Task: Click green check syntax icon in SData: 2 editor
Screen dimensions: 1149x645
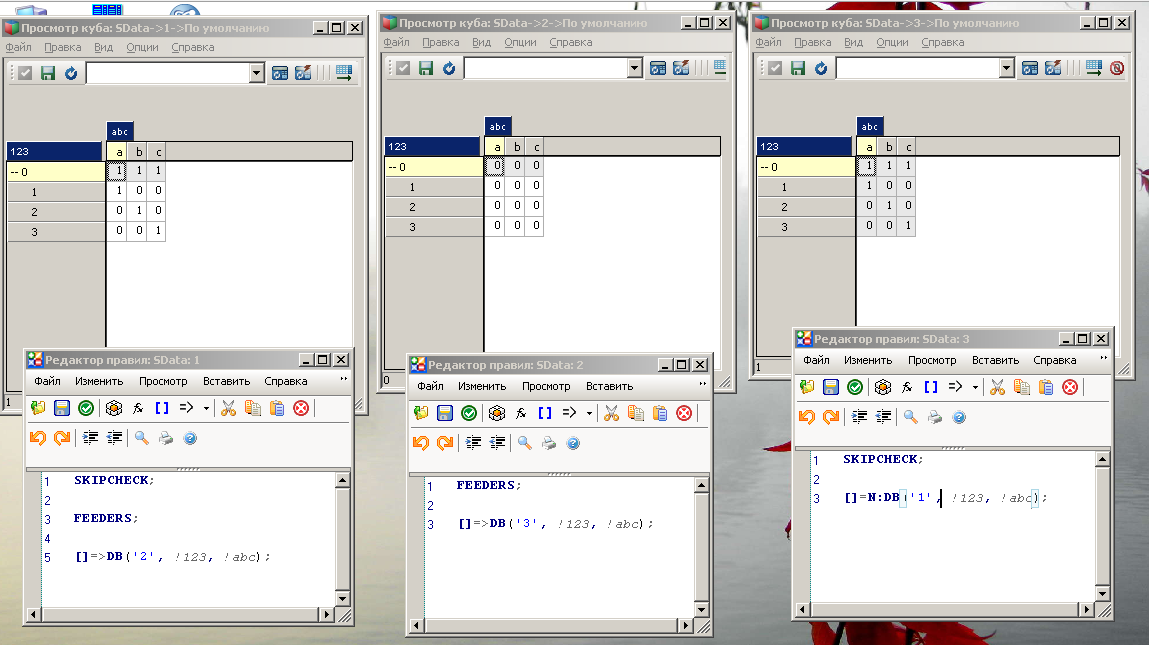Action: tap(468, 413)
